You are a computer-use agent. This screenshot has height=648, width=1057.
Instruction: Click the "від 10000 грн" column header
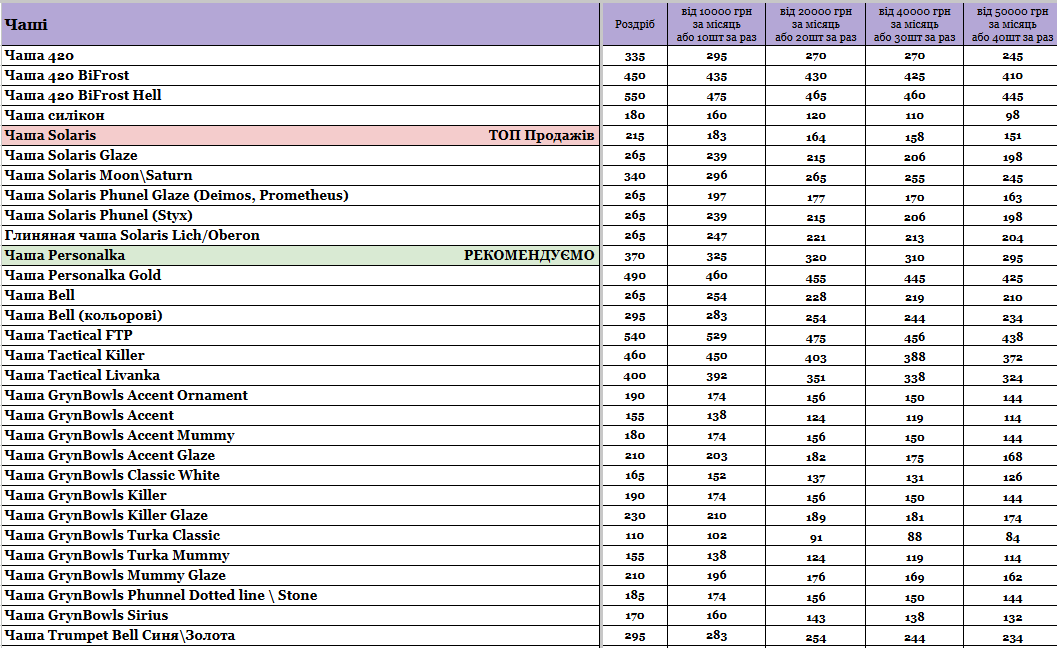[x=716, y=24]
